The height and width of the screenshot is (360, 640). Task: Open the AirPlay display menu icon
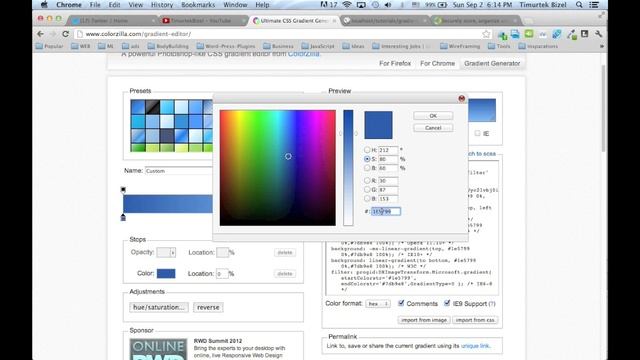(361, 5)
